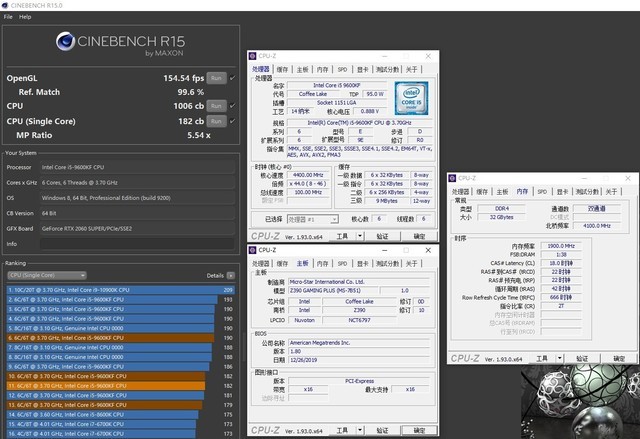Open the 处理器 #1 selection dropdown
Image resolution: width=640 pixels, height=439 pixels.
click(313, 219)
